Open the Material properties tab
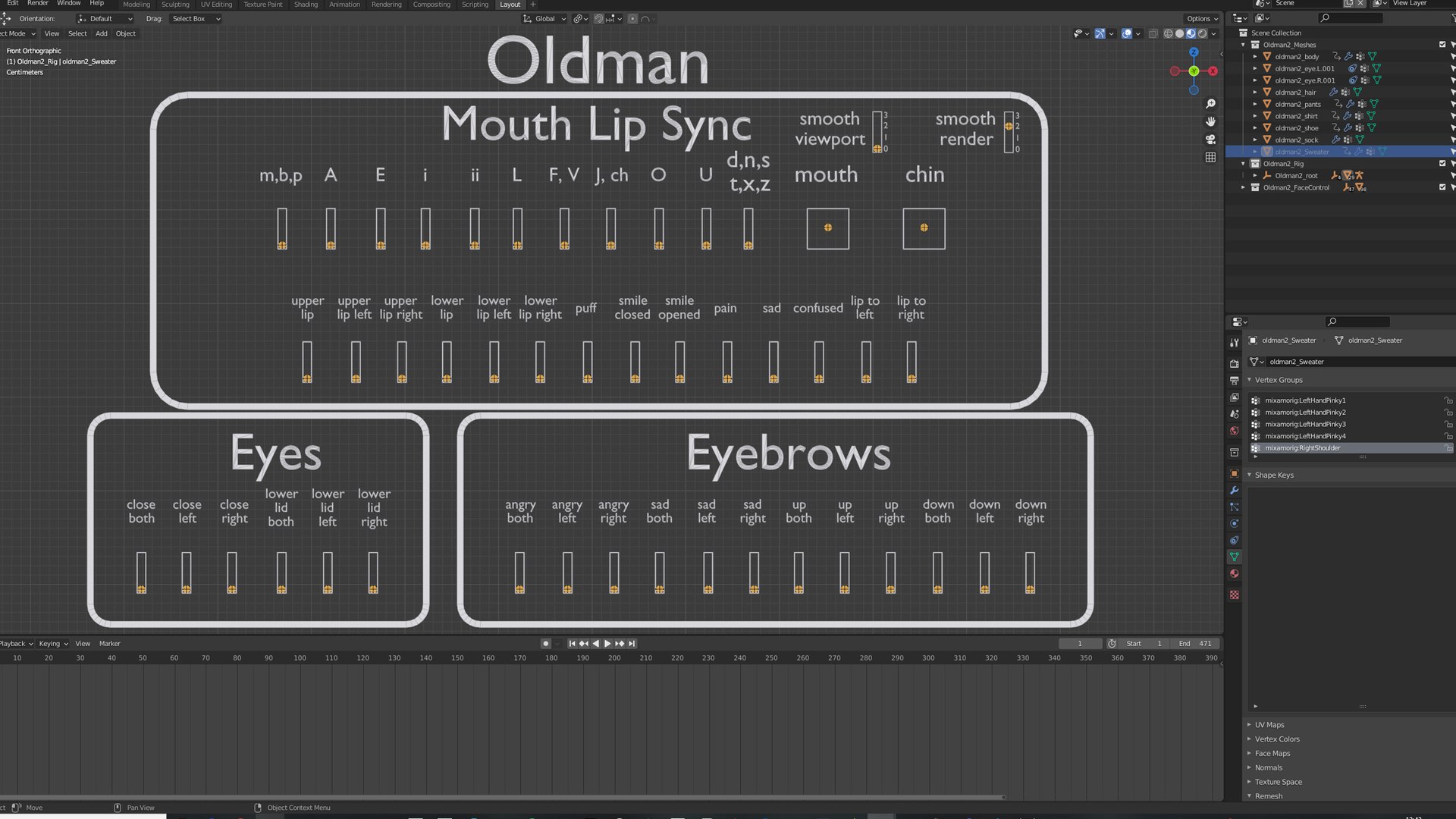 (x=1235, y=574)
